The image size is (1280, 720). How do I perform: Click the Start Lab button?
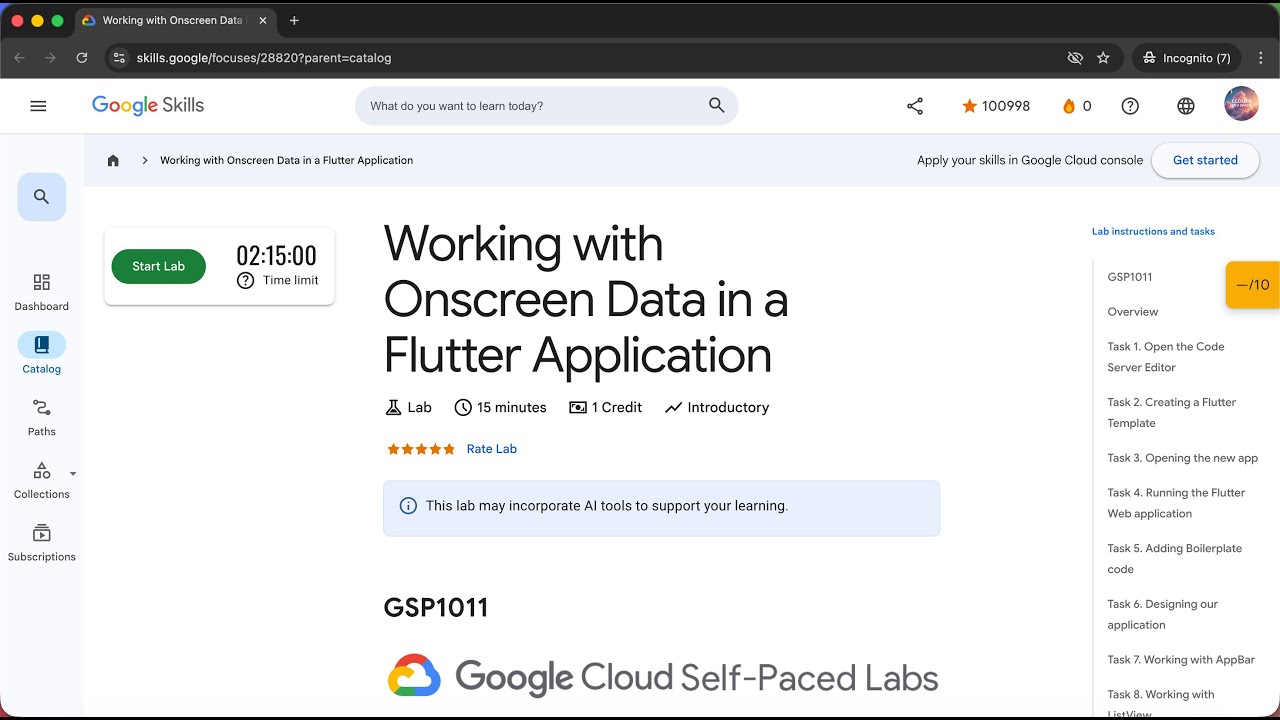(x=158, y=266)
